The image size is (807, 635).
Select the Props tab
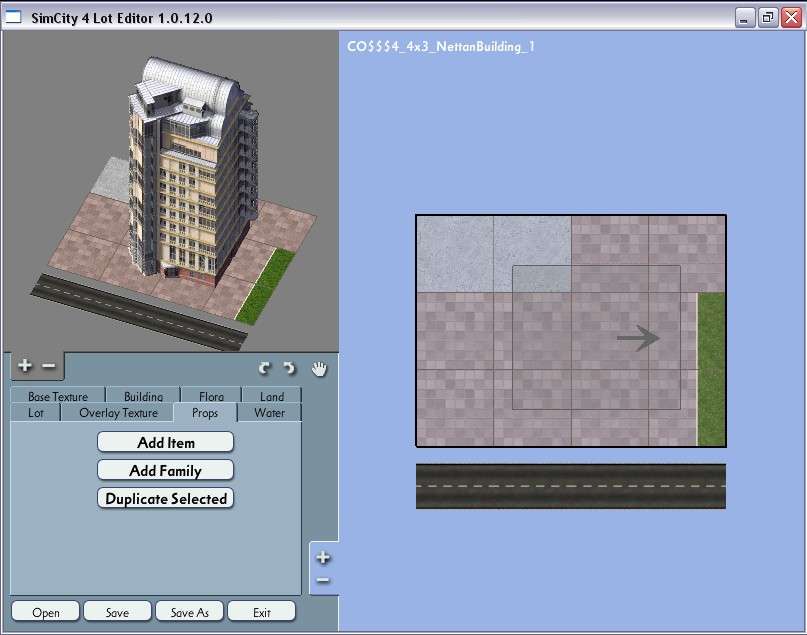tap(205, 413)
